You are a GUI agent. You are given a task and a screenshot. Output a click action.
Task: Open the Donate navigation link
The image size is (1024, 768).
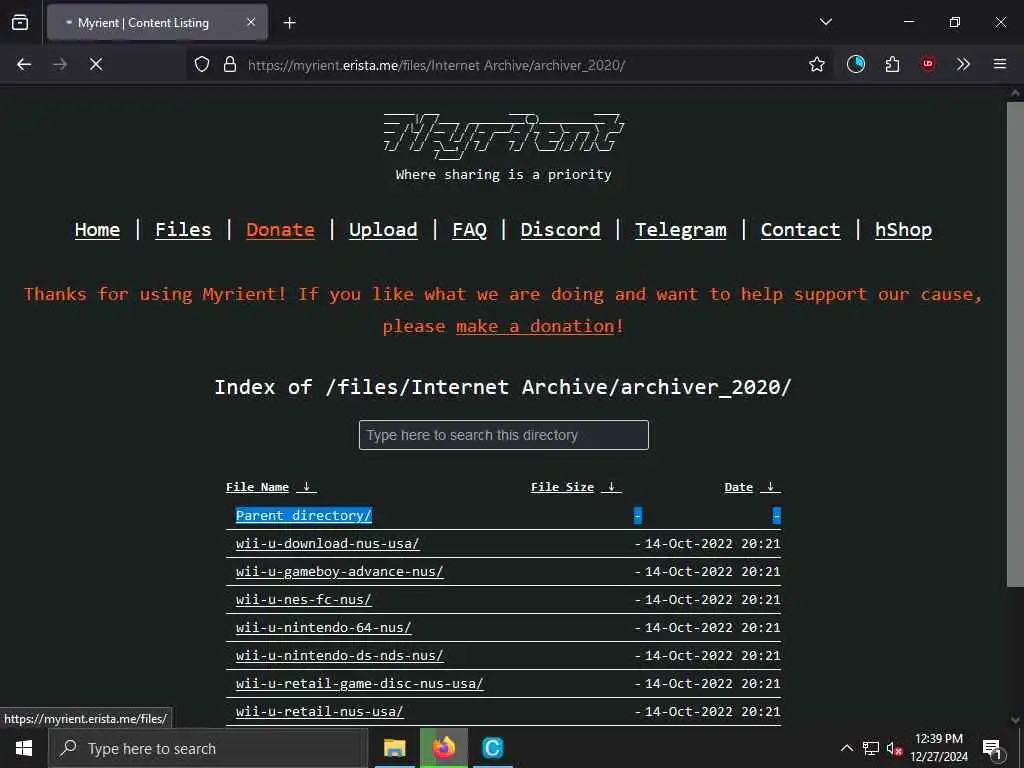(x=281, y=230)
